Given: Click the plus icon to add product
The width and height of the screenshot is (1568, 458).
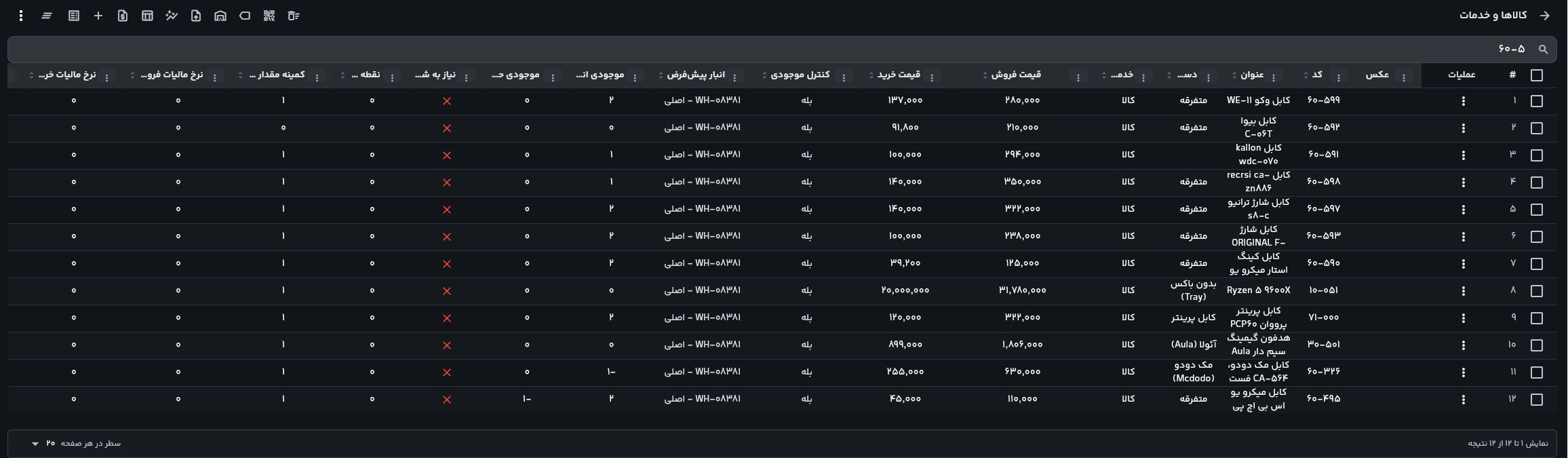Looking at the screenshot, I should tap(98, 16).
